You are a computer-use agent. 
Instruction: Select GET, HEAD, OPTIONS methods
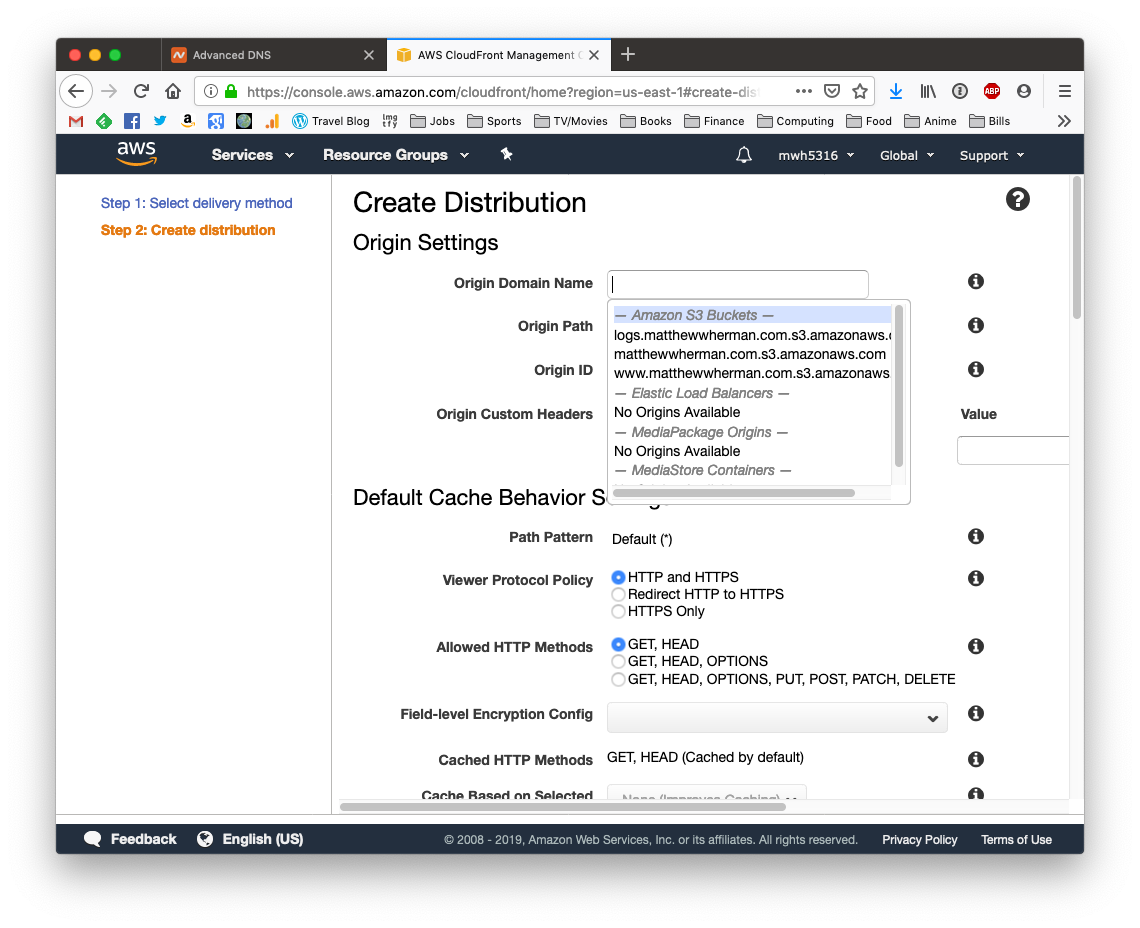click(618, 661)
